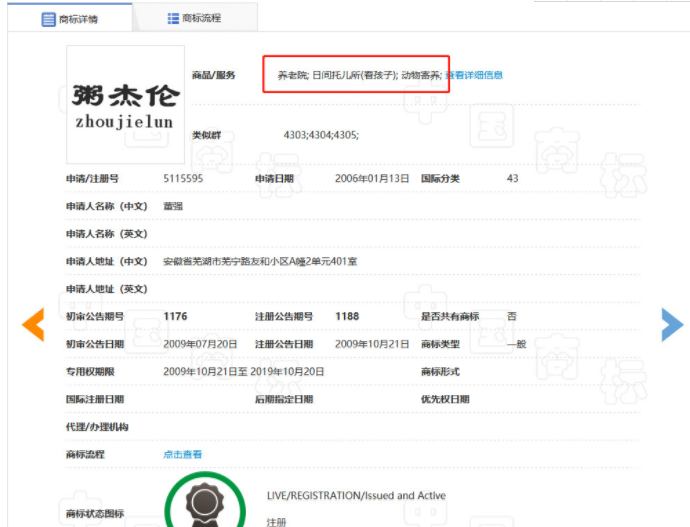
Task: Open the 查看详细信息 link
Action: click(474, 75)
